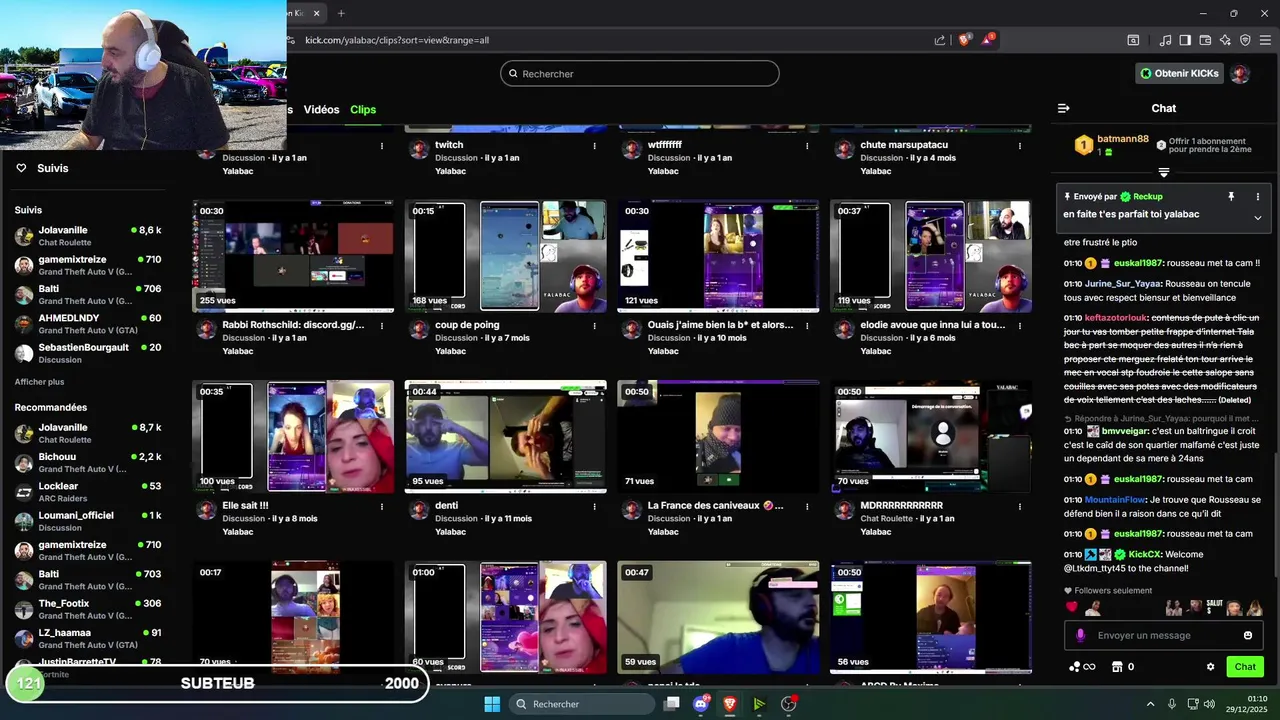Click Obtenir KICKs button

1180,73
